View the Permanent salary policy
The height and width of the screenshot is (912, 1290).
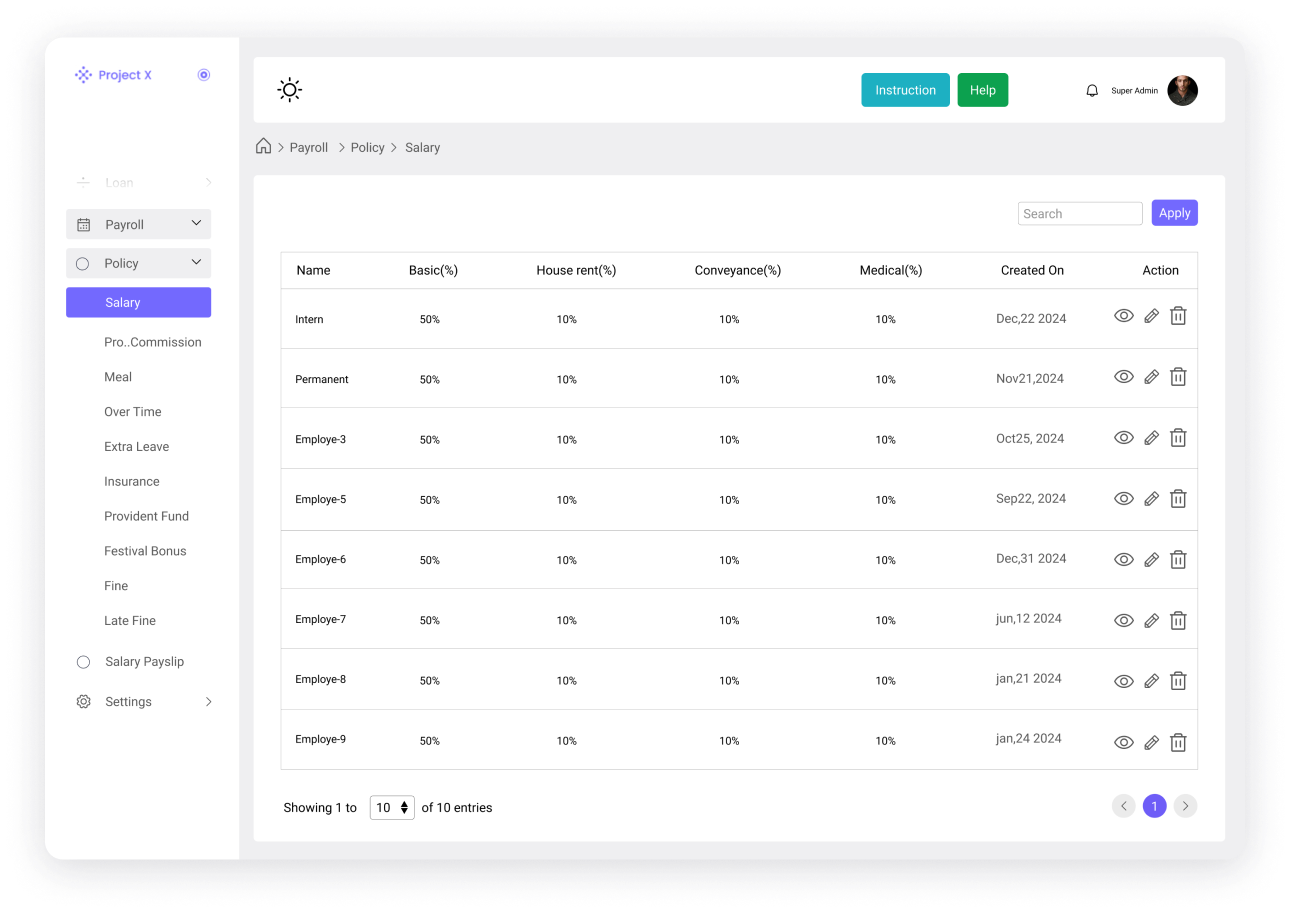(x=1124, y=377)
